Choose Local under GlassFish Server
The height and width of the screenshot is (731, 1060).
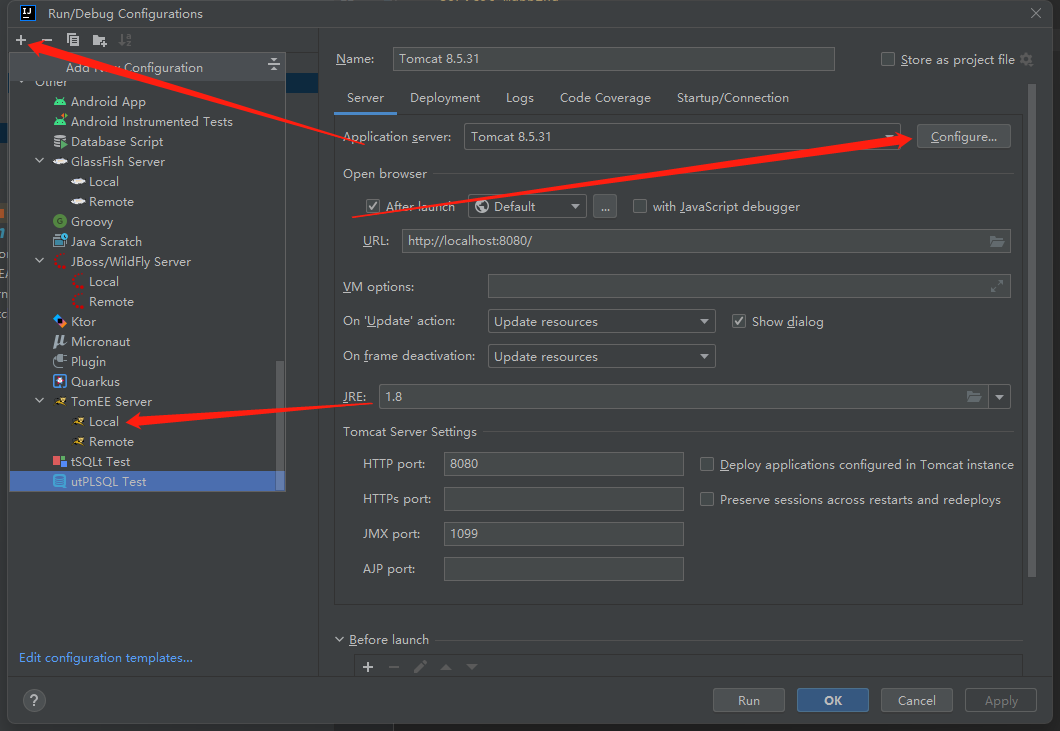click(x=103, y=182)
